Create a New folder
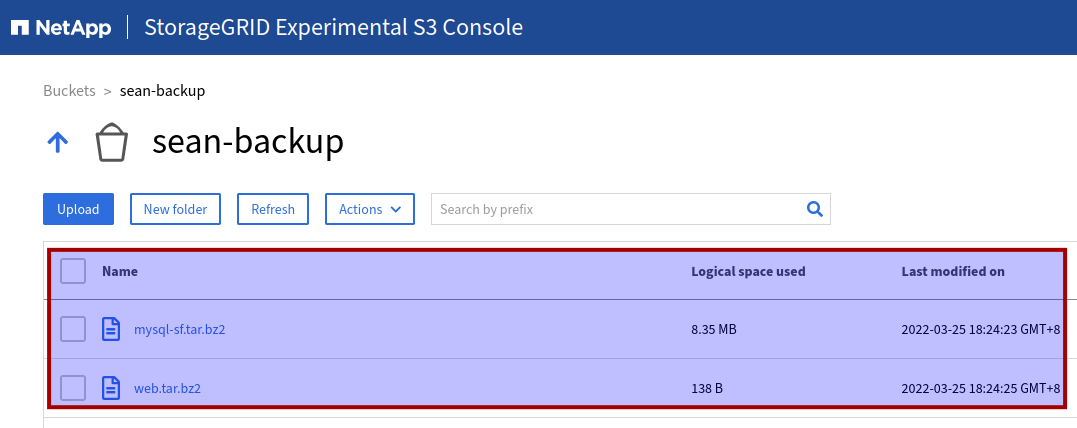 pos(175,209)
